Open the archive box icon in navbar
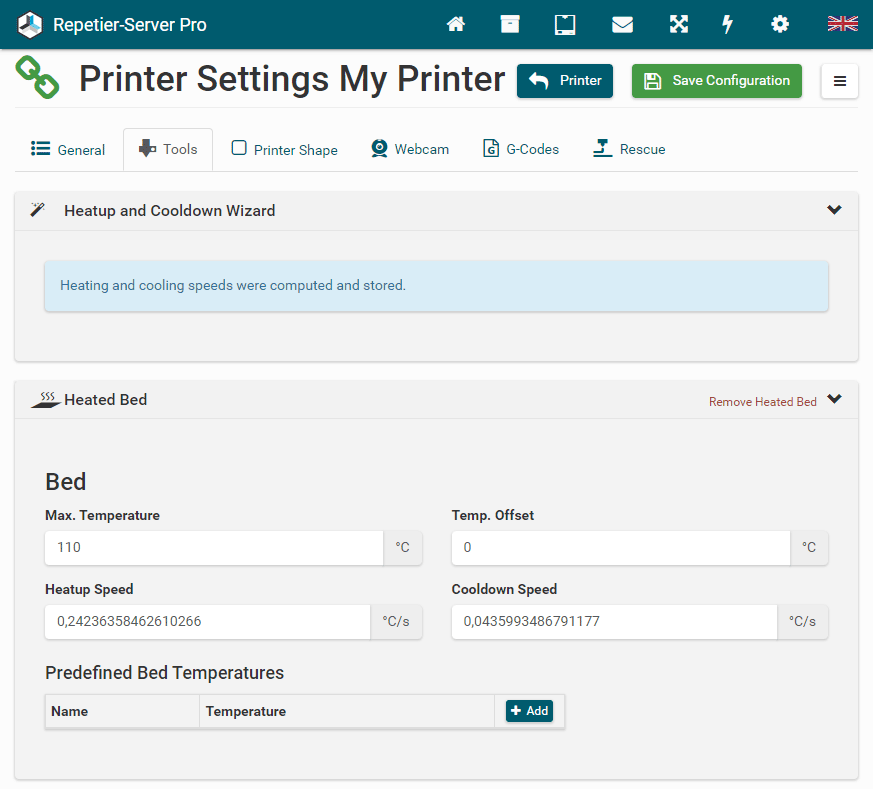Viewport: 873px width, 789px height. point(510,24)
